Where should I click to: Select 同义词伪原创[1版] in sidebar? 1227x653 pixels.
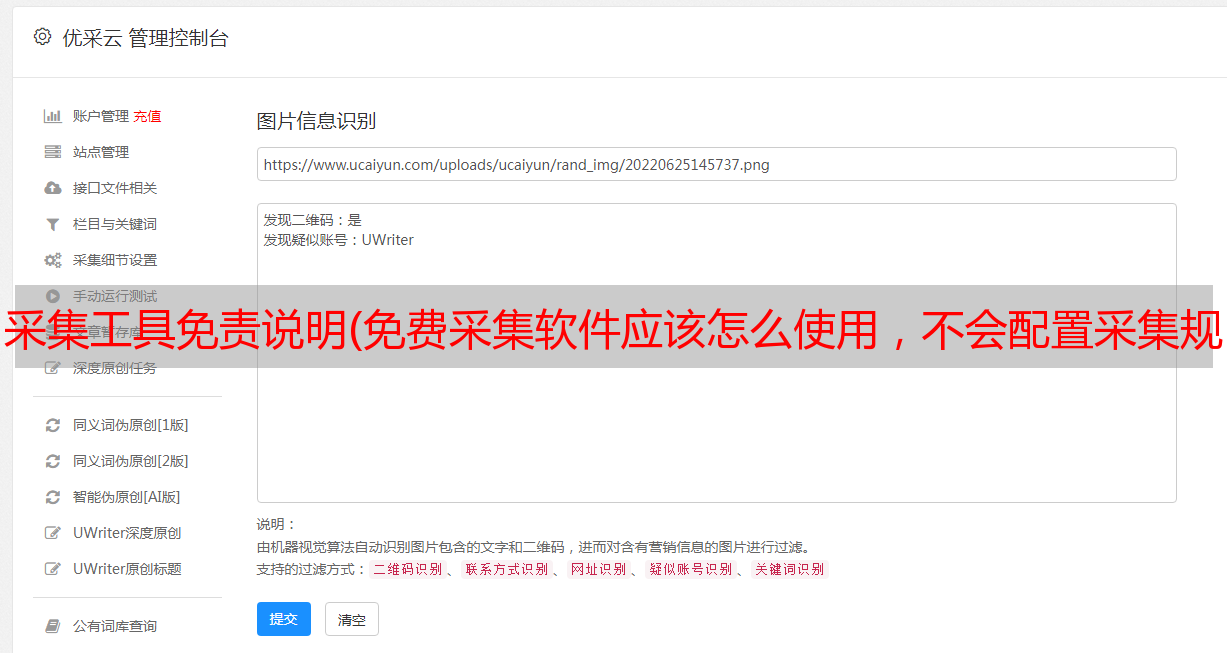coord(131,425)
